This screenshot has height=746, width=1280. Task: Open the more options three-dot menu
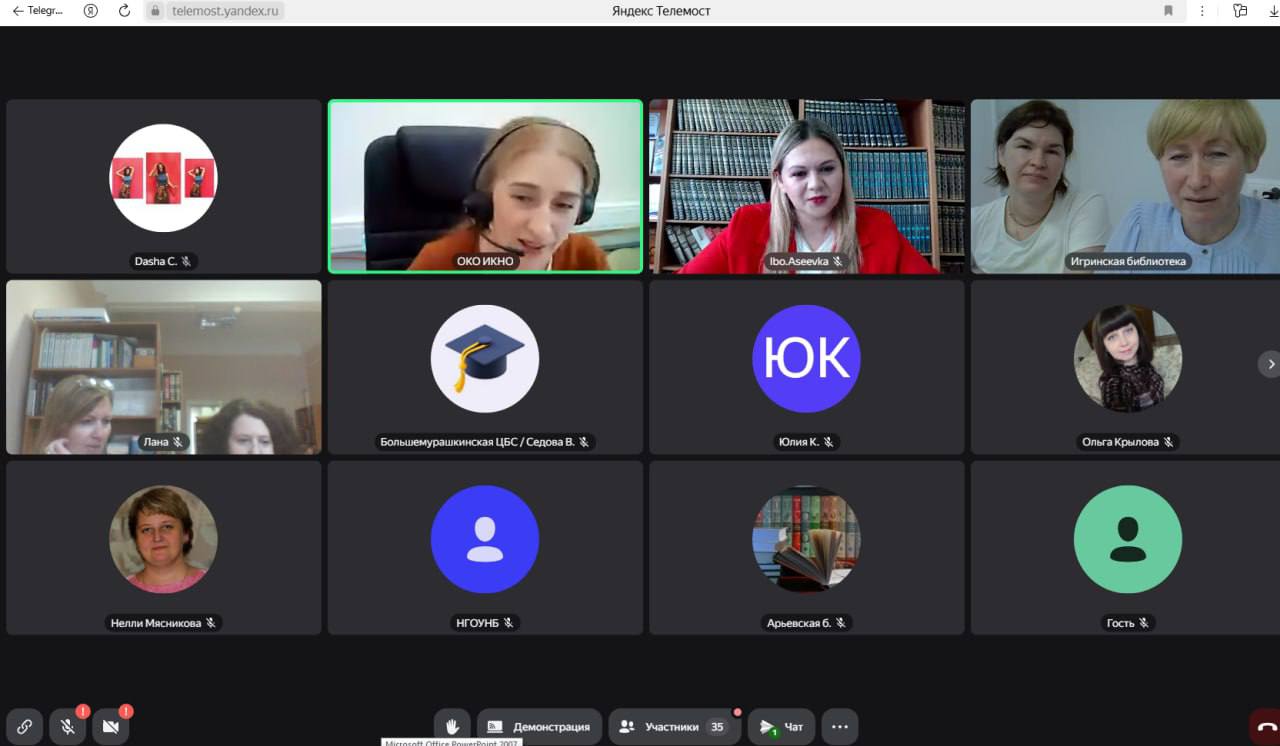point(840,727)
